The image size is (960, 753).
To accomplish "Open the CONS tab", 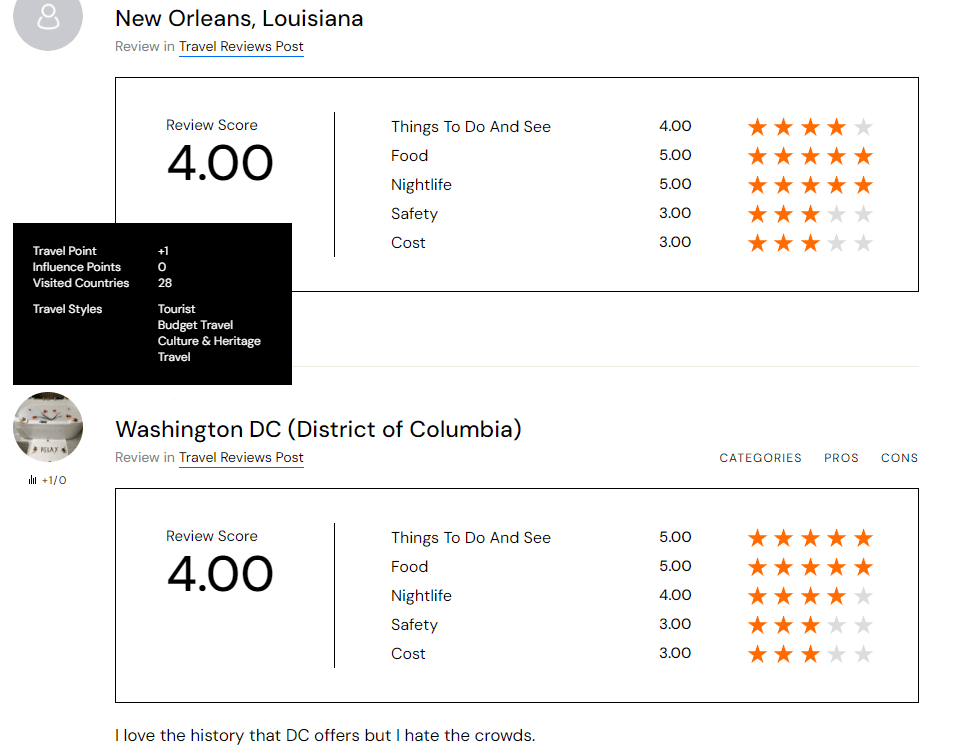I will 899,458.
